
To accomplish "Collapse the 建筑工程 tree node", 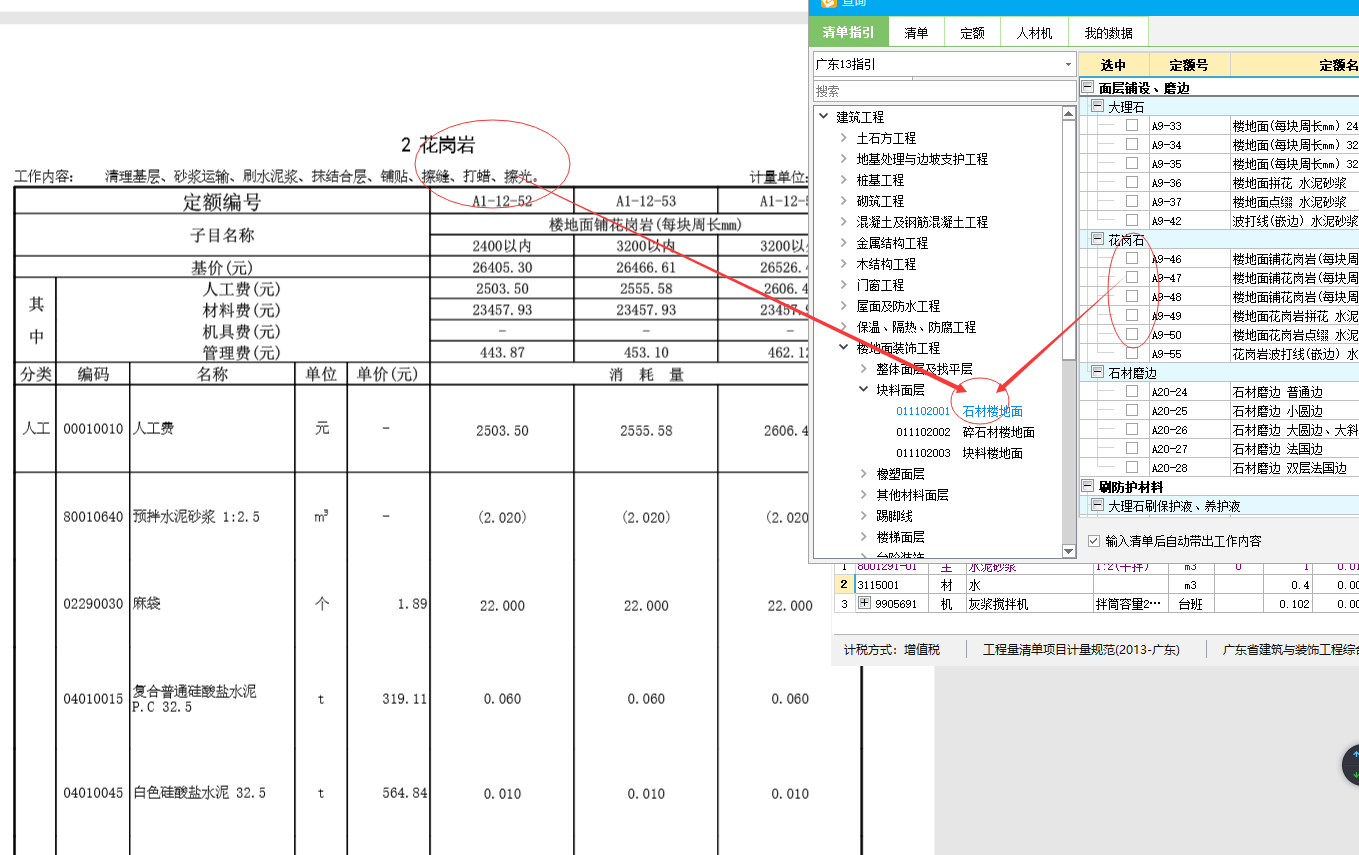I will 824,117.
